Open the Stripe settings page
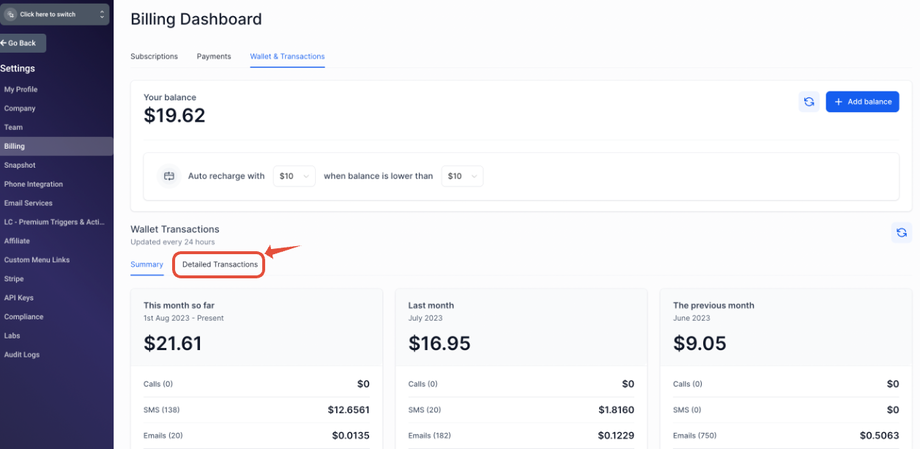This screenshot has height=449, width=920. 14,279
